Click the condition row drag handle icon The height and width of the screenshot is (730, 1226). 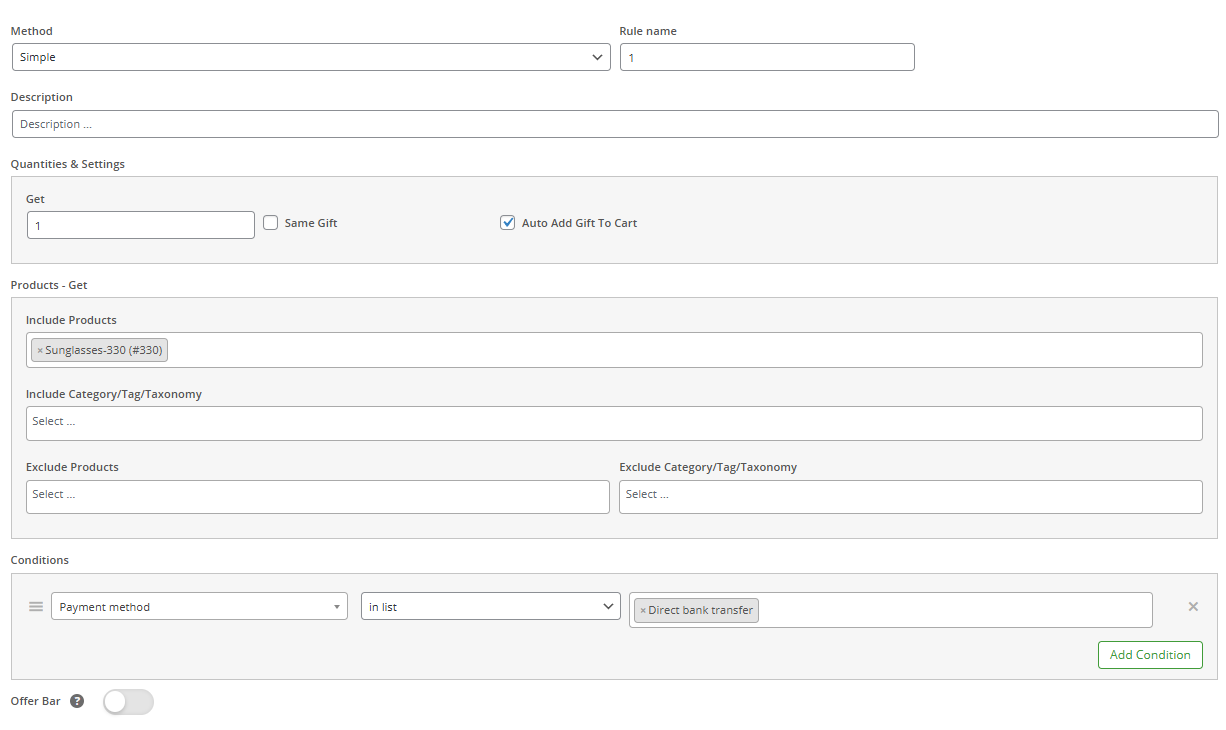tap(36, 607)
